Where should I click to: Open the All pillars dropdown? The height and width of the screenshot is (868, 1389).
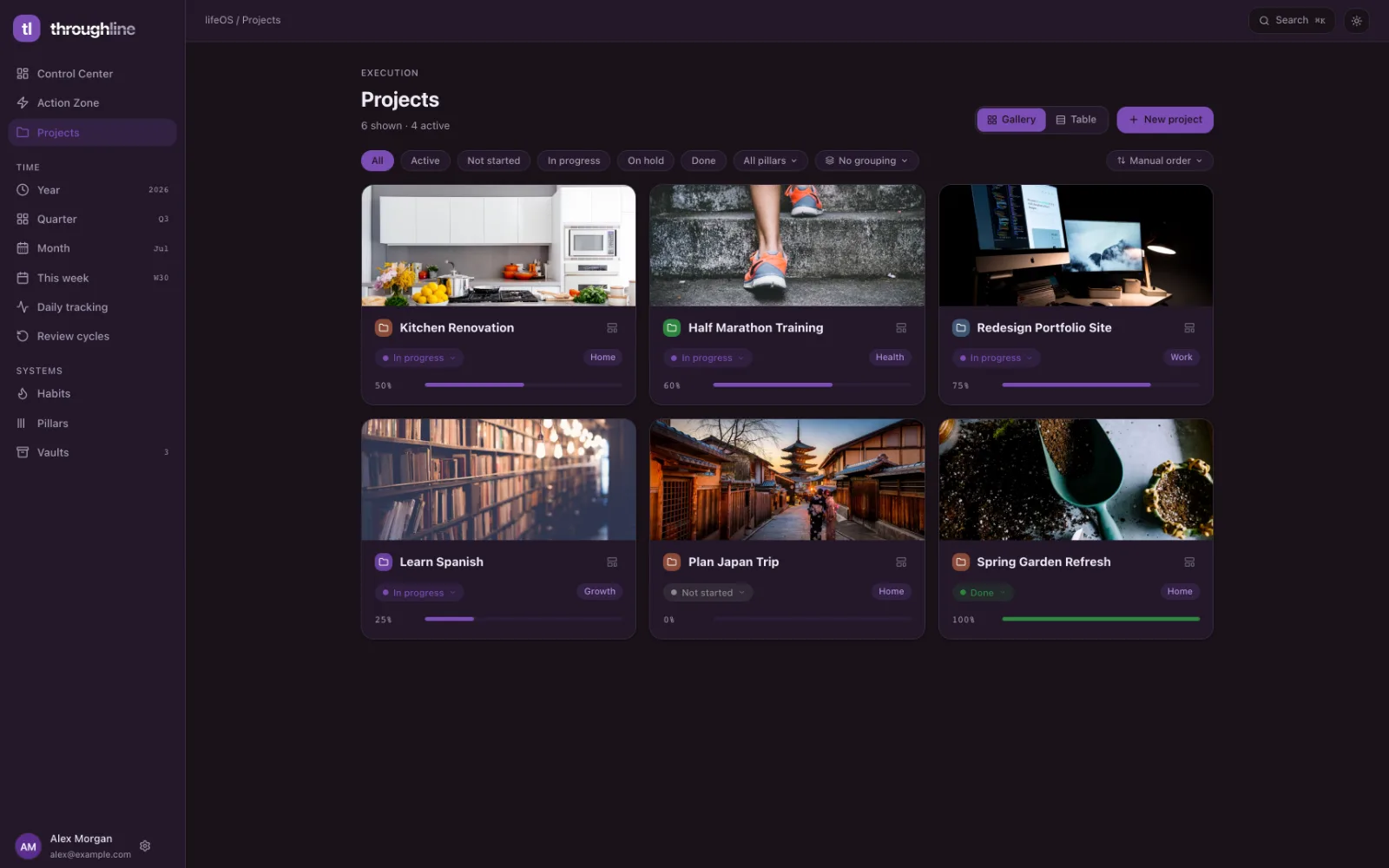point(770,161)
